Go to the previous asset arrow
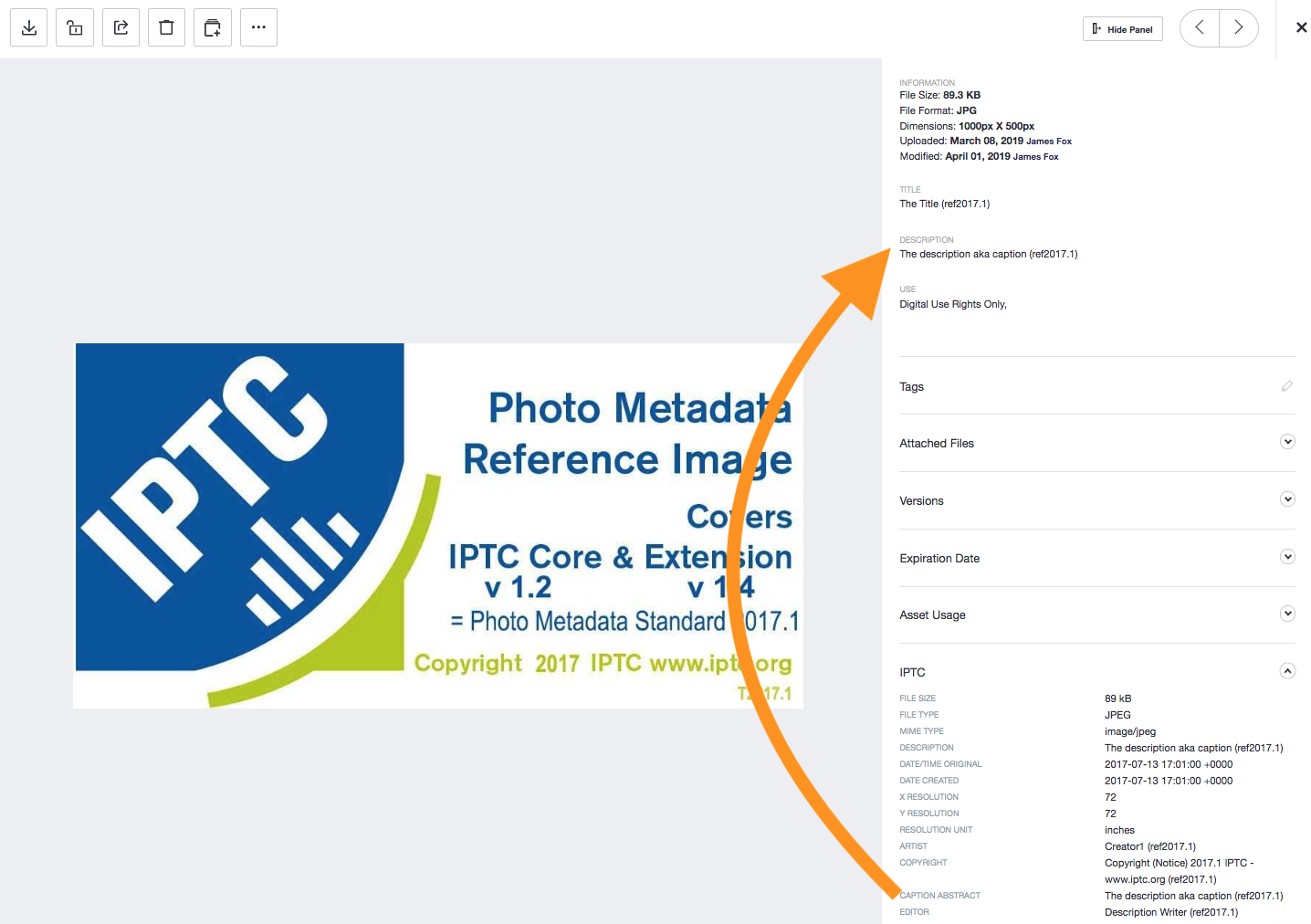The width and height of the screenshot is (1311, 924). point(1200,27)
